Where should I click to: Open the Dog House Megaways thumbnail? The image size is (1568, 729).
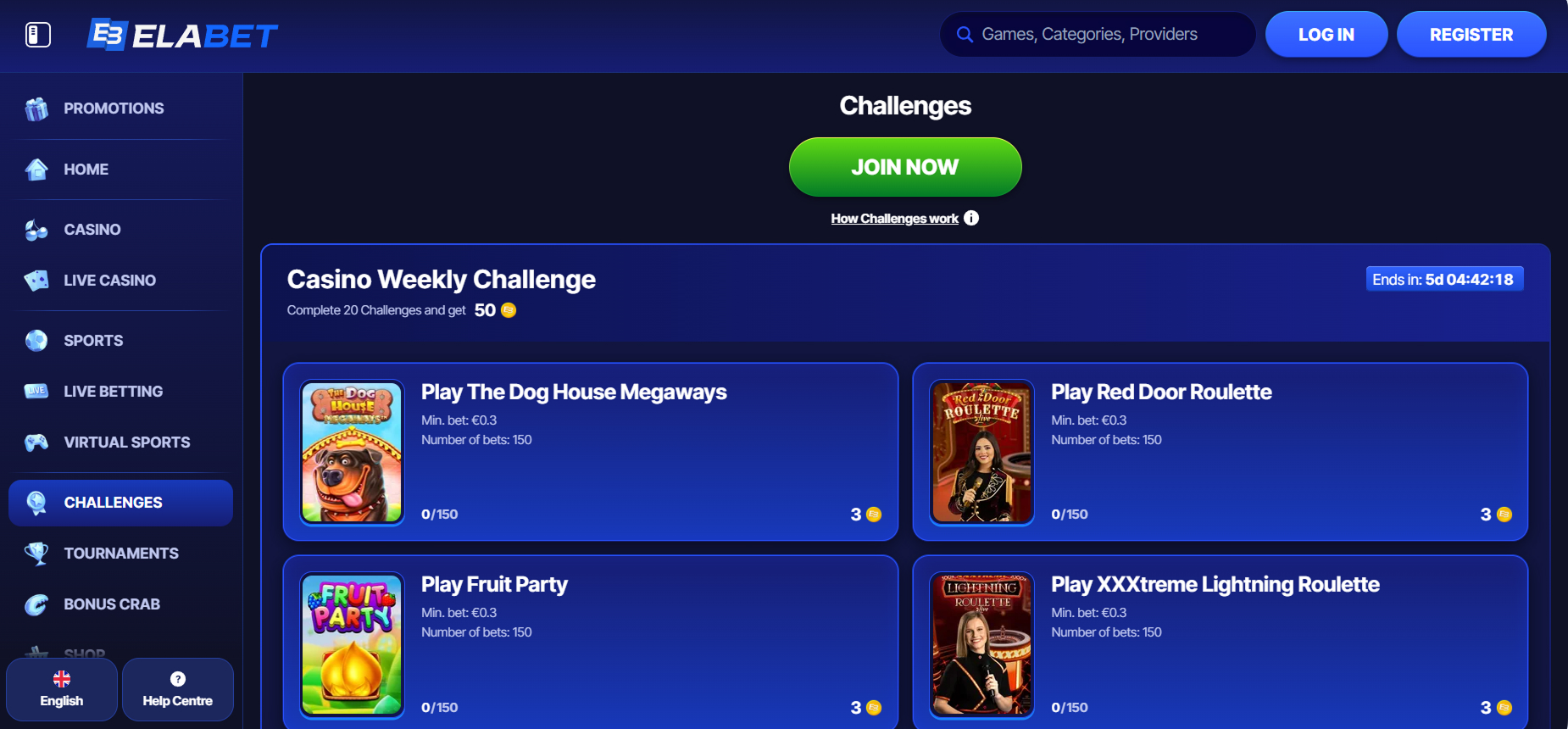[x=352, y=452]
